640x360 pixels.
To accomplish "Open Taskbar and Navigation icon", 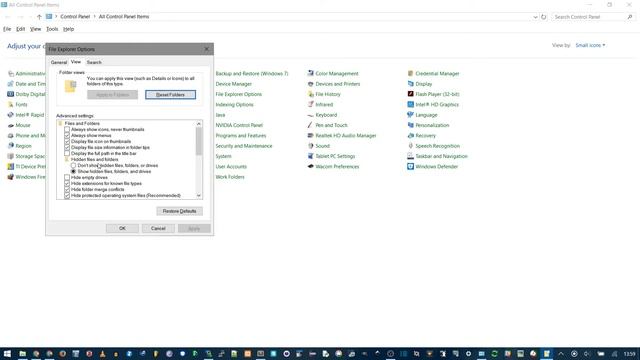I will tap(411, 156).
